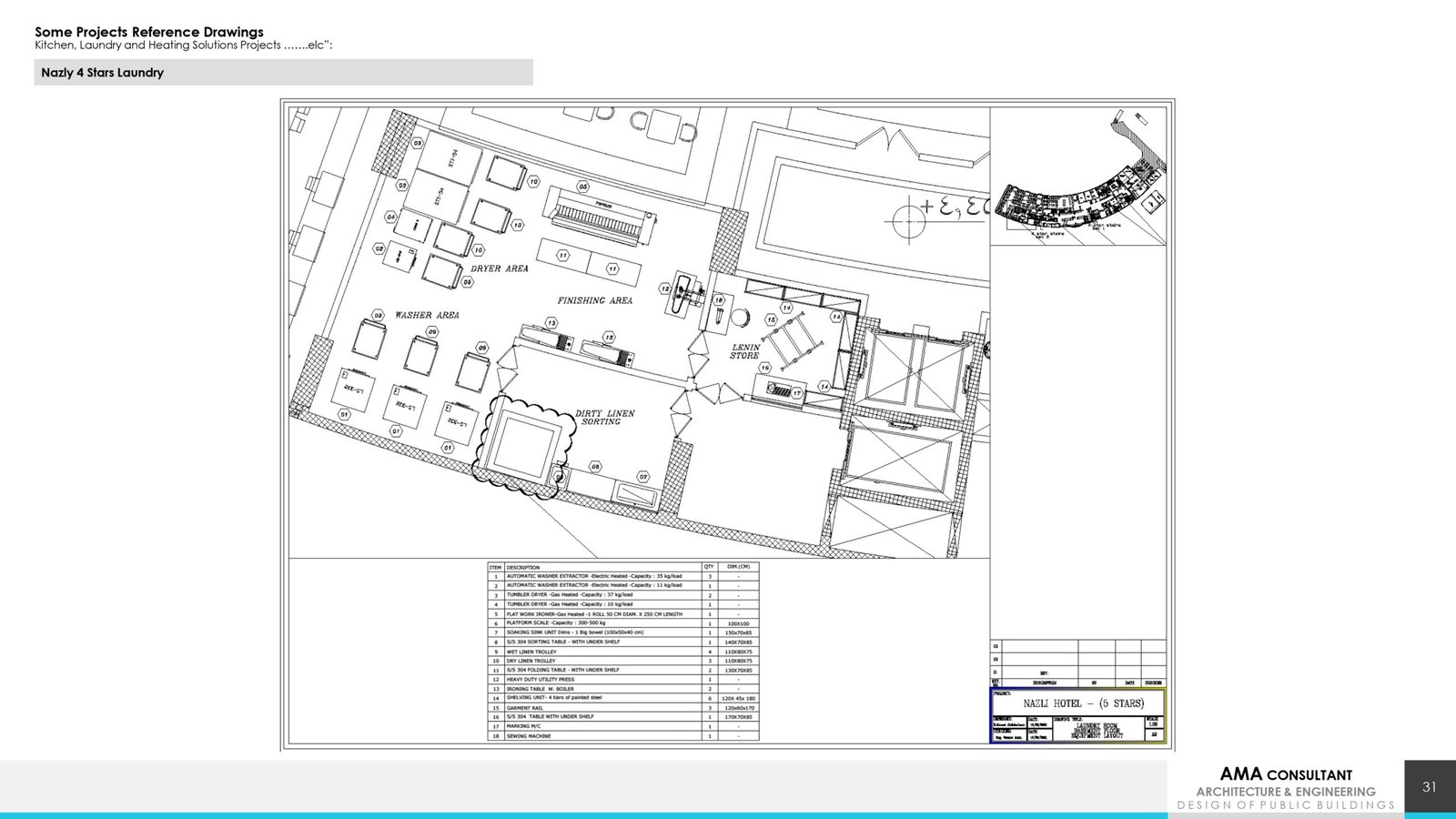Image resolution: width=1456 pixels, height=819 pixels.
Task: Select the Some Projects Reference Drawings title
Action: pyautogui.click(x=149, y=32)
